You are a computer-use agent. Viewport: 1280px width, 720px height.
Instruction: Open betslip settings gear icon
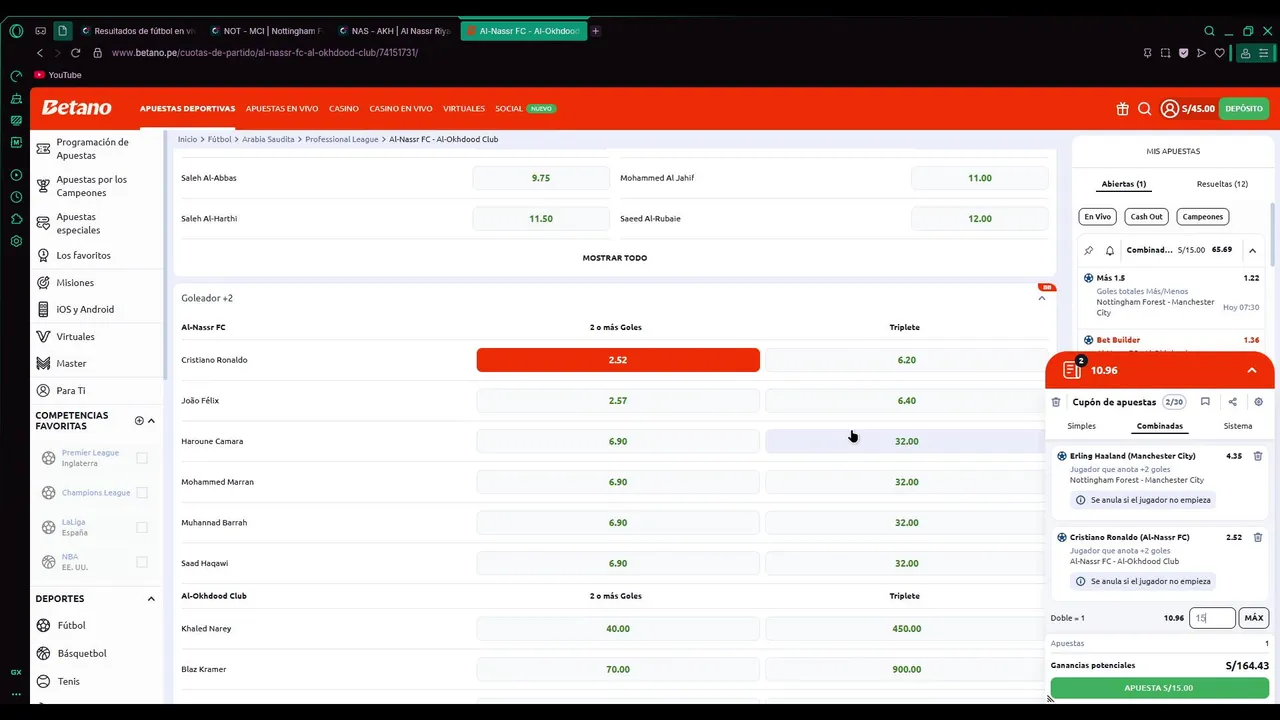(1258, 402)
